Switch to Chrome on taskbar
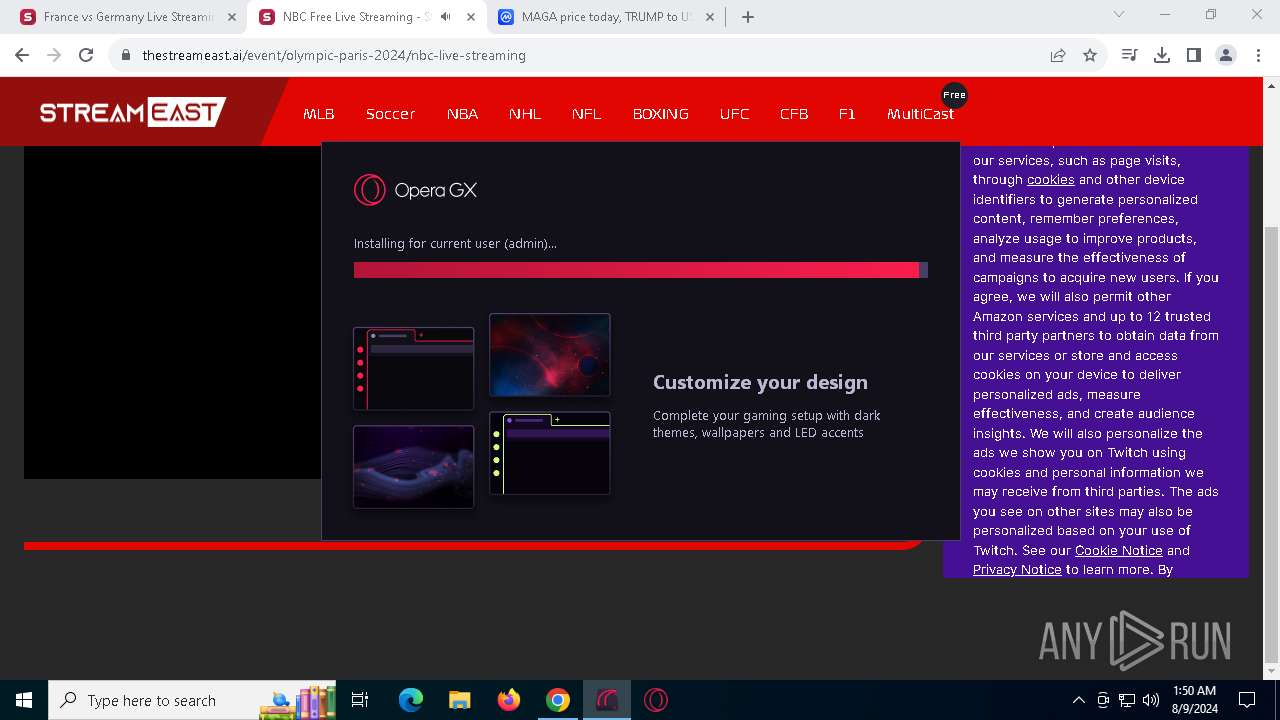Viewport: 1280px width, 720px height. pos(558,700)
